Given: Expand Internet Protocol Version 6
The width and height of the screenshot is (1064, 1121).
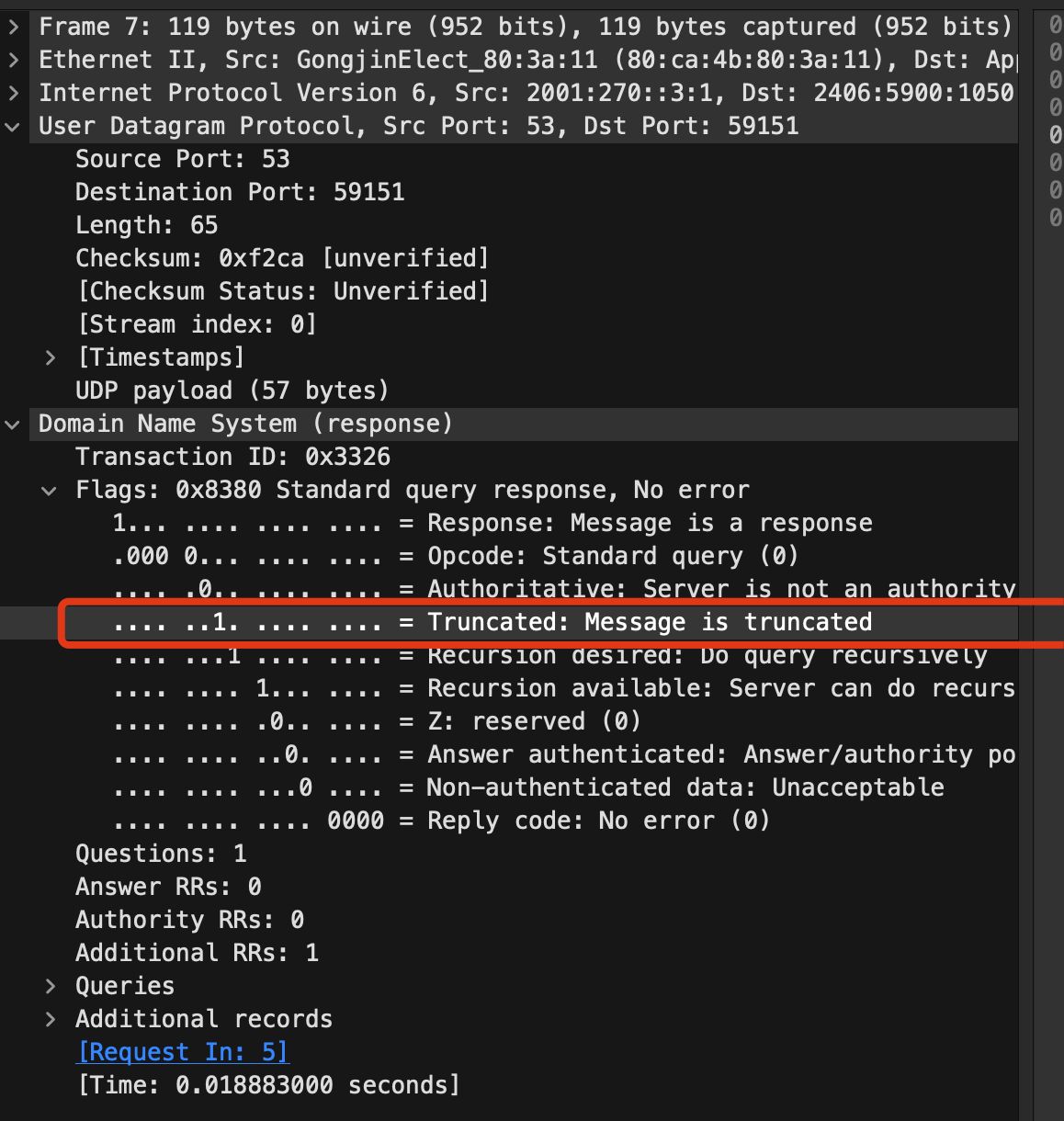Looking at the screenshot, I should 13,93.
